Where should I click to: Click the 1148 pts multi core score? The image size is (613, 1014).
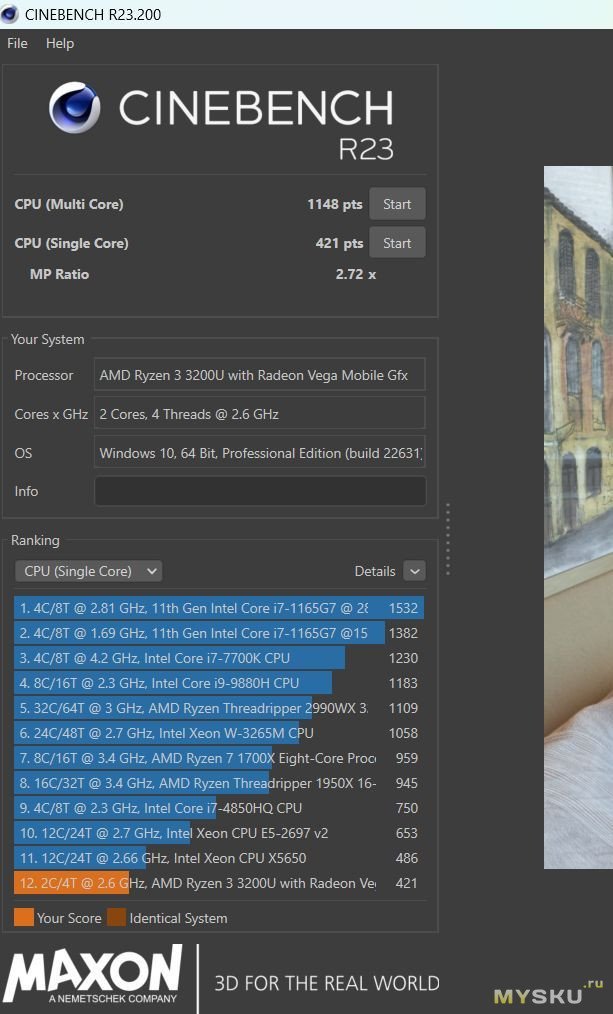[335, 204]
